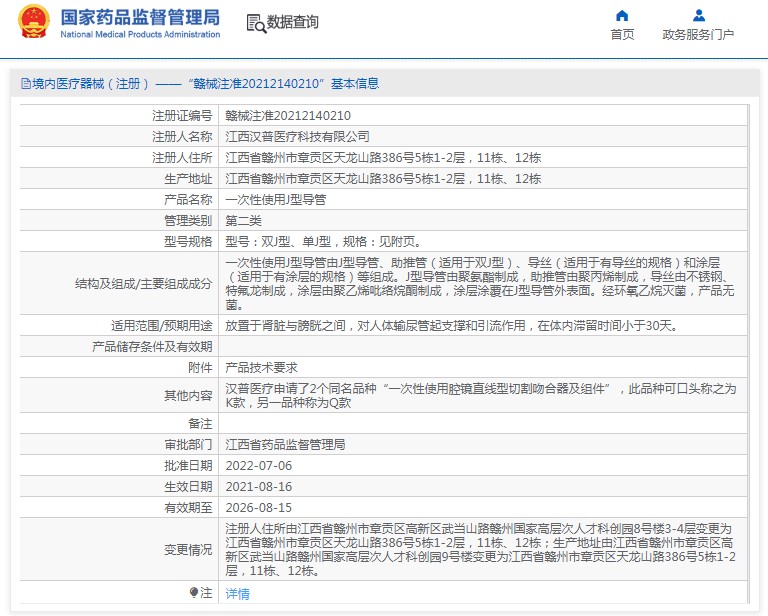The image size is (768, 616).
Task: Click the 注册证编号 label
Action: (182, 116)
